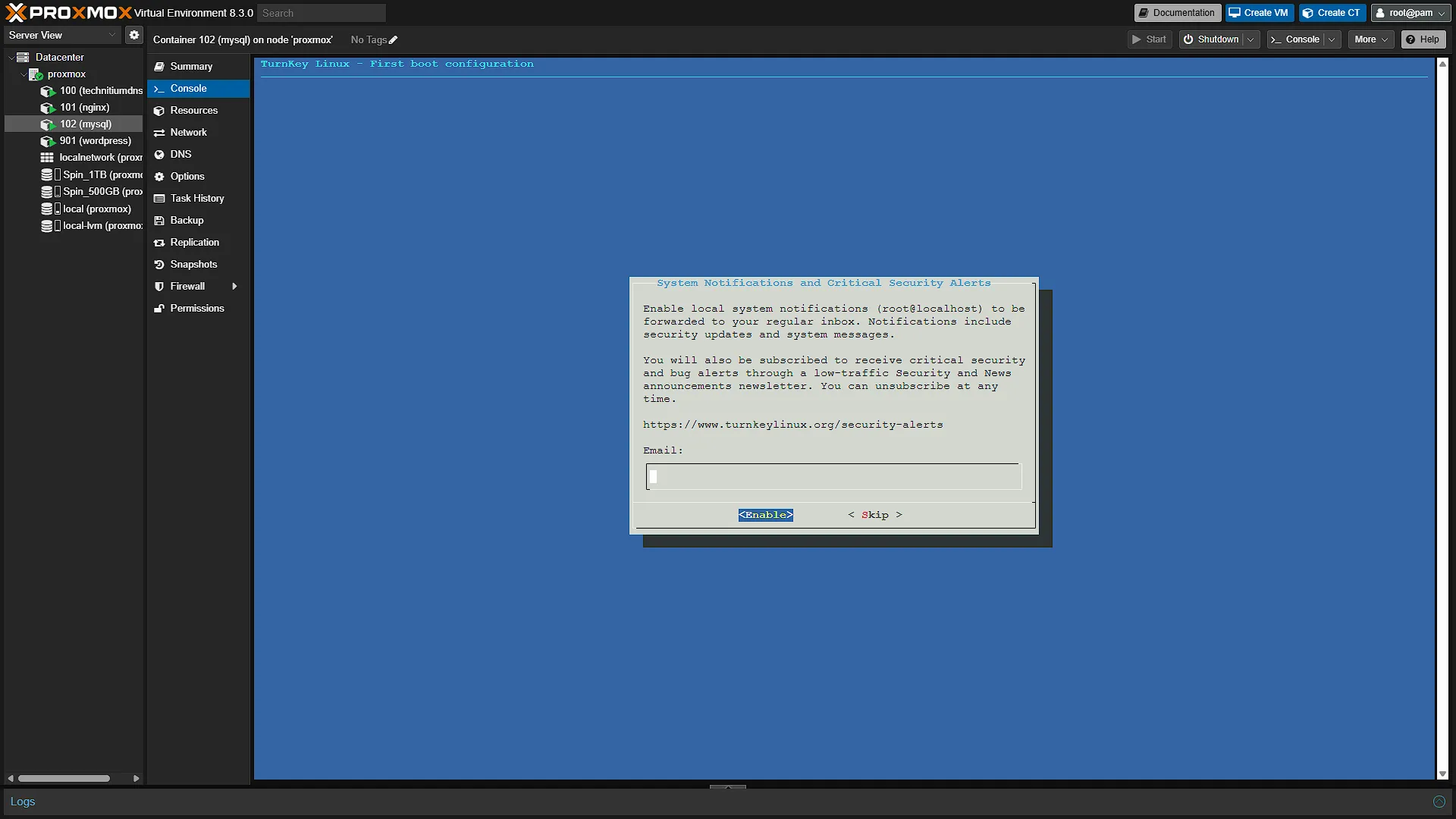Image resolution: width=1456 pixels, height=819 pixels.
Task: Open the Shutdown options dropdown arrow
Action: [1250, 39]
